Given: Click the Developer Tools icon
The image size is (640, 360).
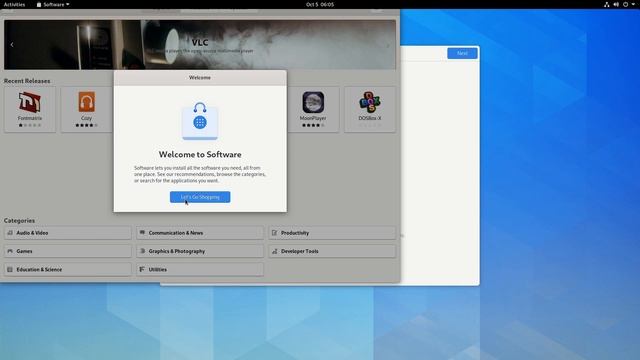Looking at the screenshot, I should (x=274, y=251).
